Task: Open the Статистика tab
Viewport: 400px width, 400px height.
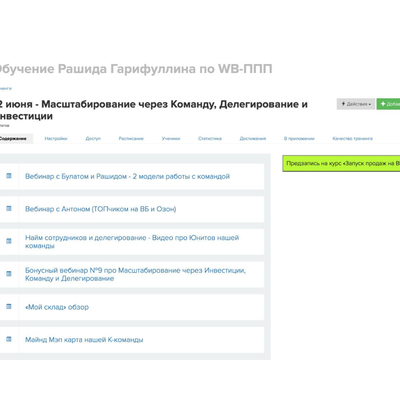Action: [210, 138]
